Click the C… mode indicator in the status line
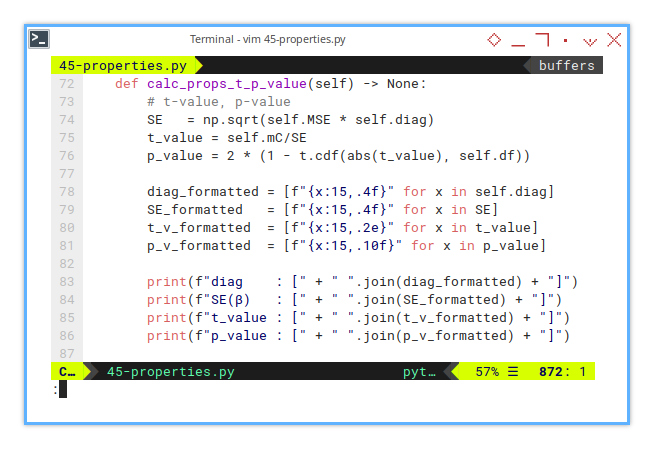This screenshot has height=449, width=654. (x=67, y=371)
